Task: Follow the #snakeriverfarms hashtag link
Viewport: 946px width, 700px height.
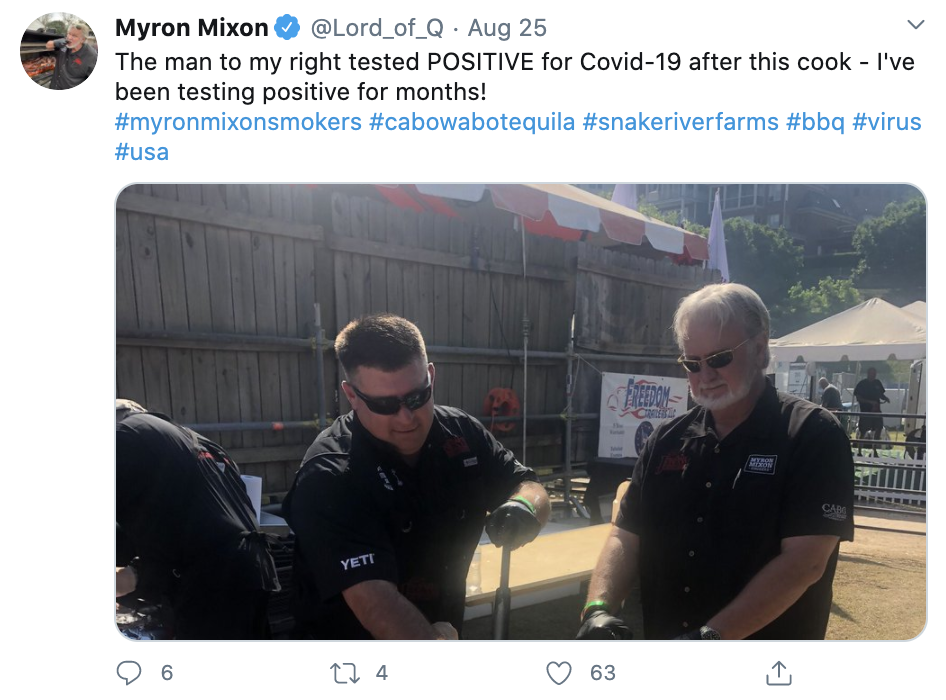Action: point(681,122)
